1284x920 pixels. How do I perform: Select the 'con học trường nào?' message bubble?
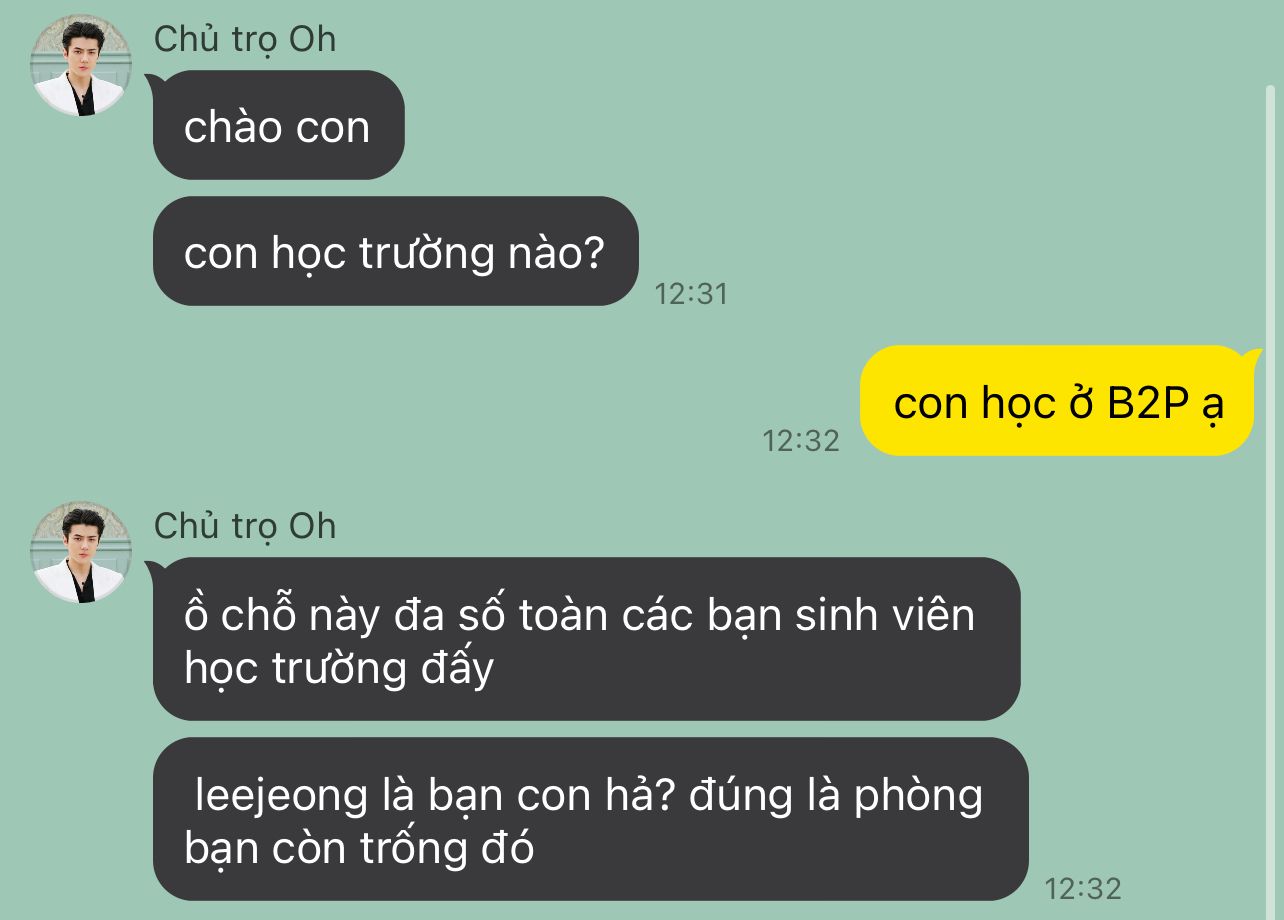(x=395, y=251)
